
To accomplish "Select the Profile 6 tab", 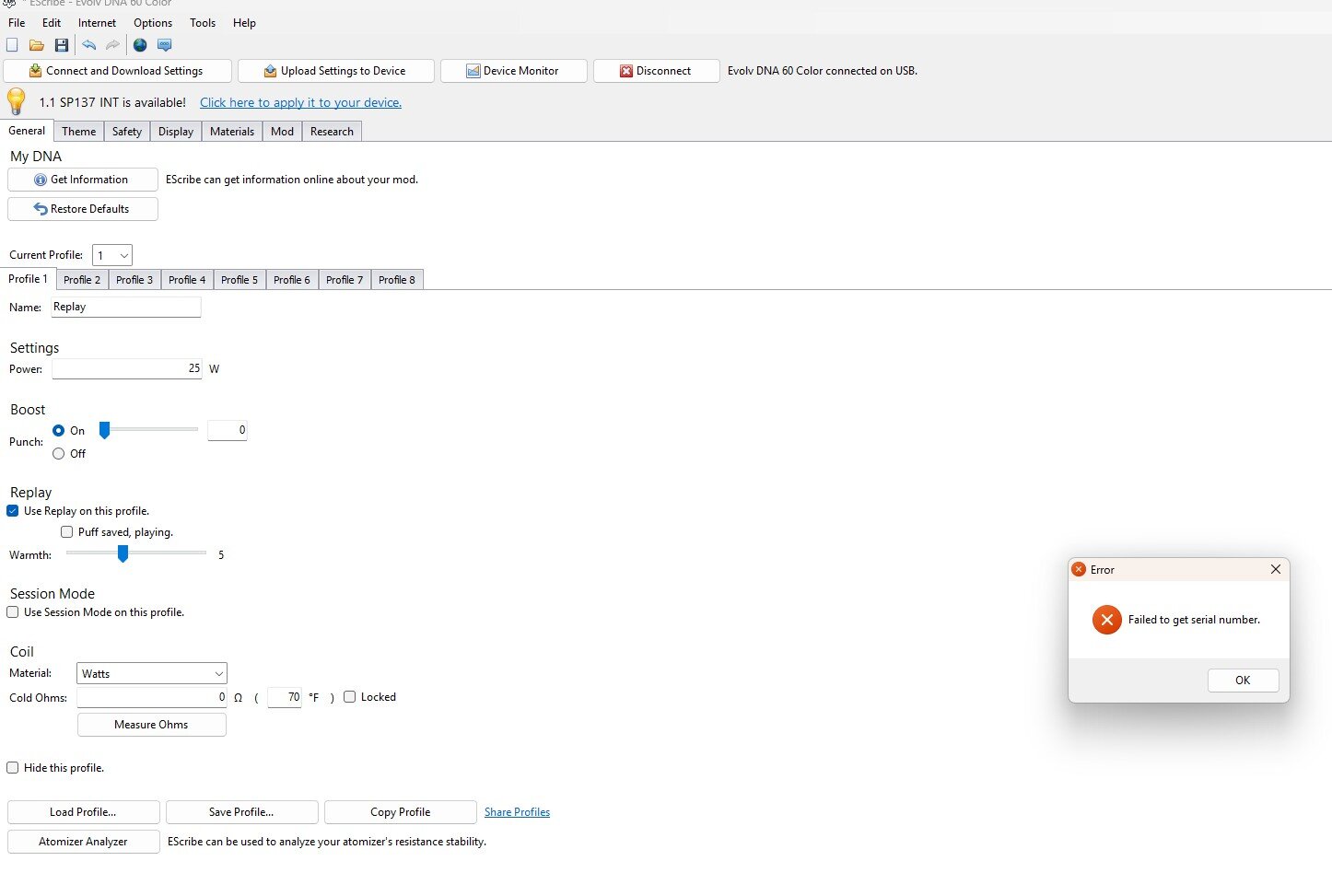I will coord(292,280).
